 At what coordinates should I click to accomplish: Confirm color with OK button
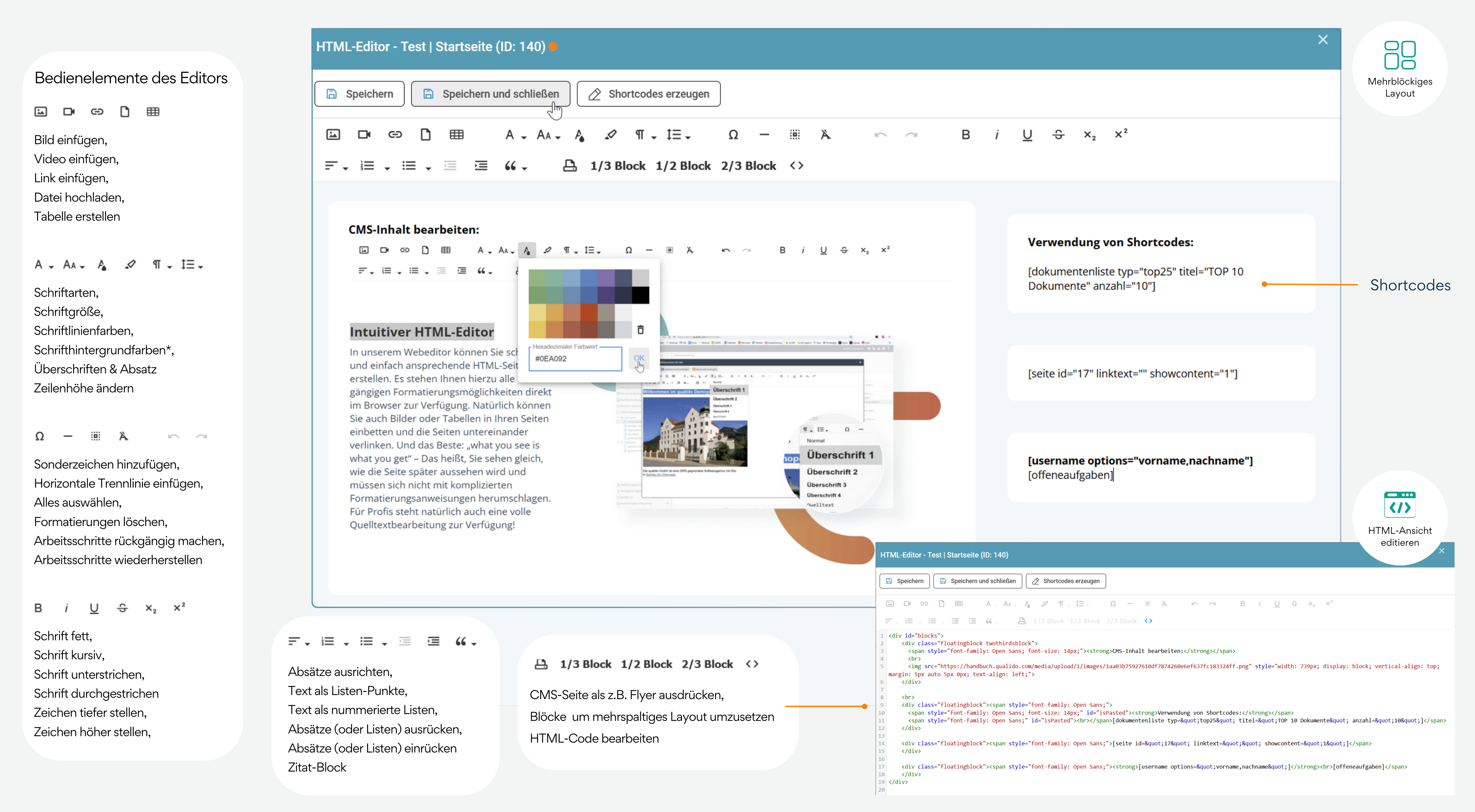point(639,358)
